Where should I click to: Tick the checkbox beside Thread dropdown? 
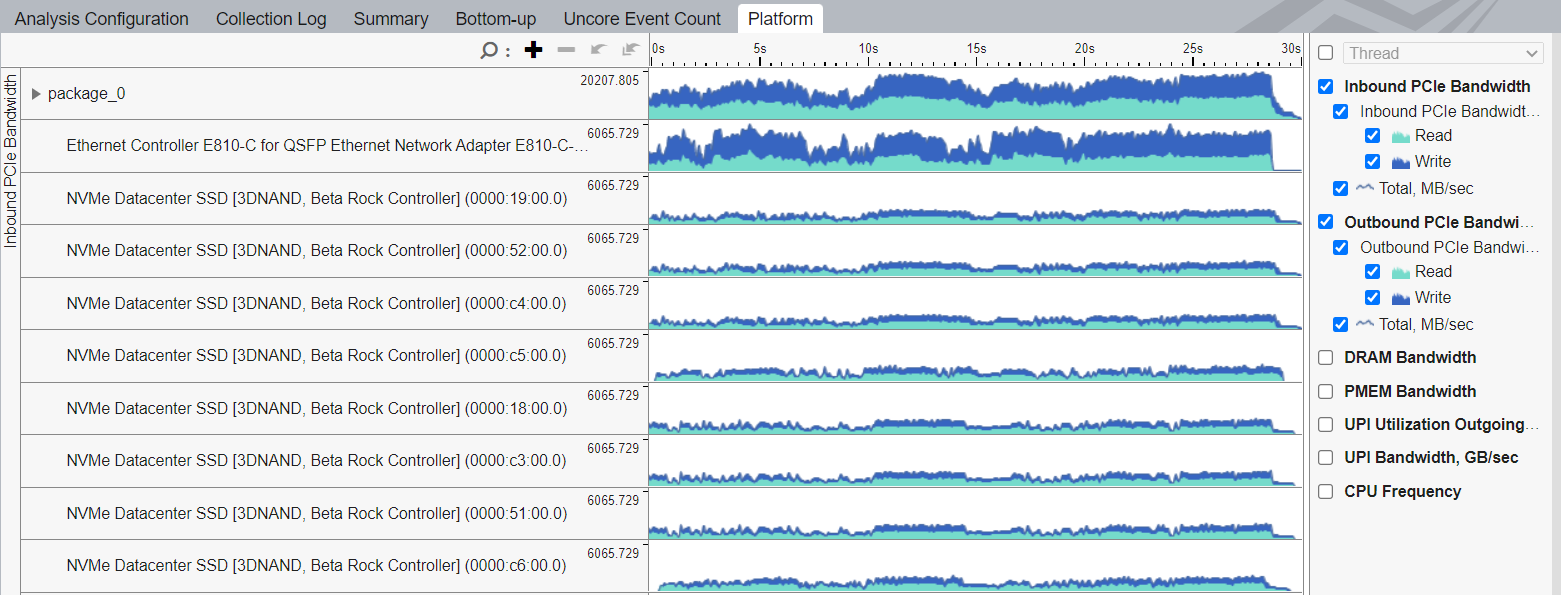[x=1326, y=53]
